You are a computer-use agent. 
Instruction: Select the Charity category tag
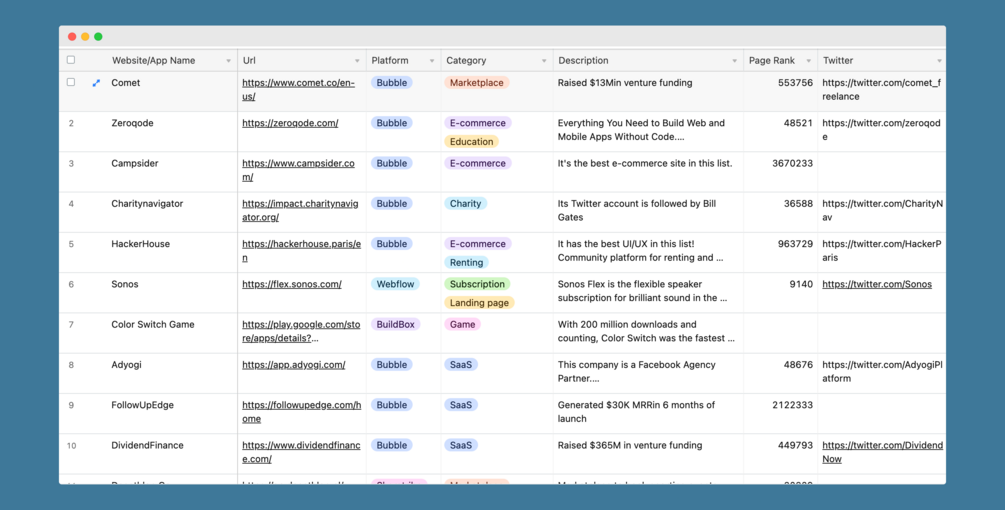(465, 204)
